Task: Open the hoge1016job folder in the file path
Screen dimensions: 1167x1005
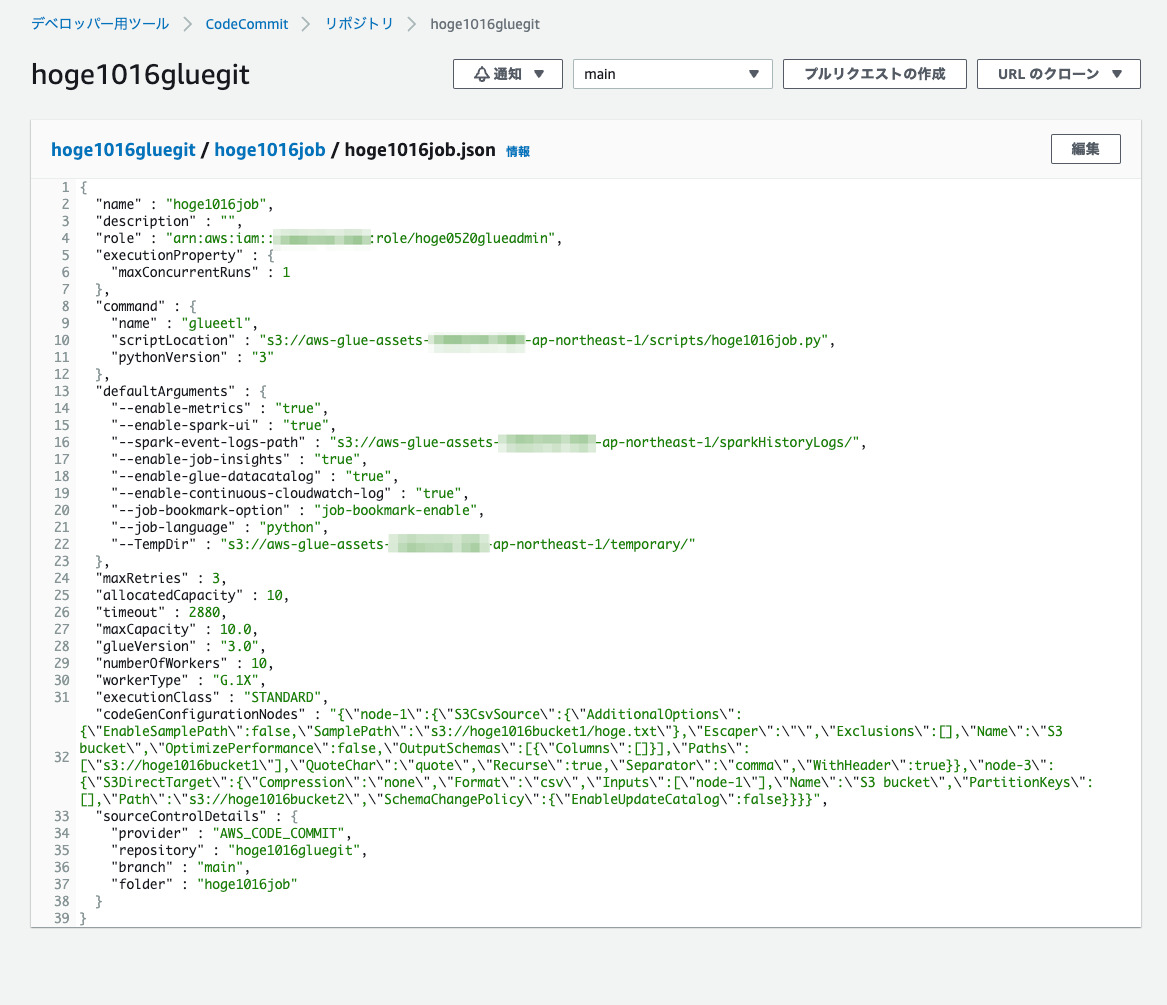Action: pyautogui.click(x=269, y=149)
